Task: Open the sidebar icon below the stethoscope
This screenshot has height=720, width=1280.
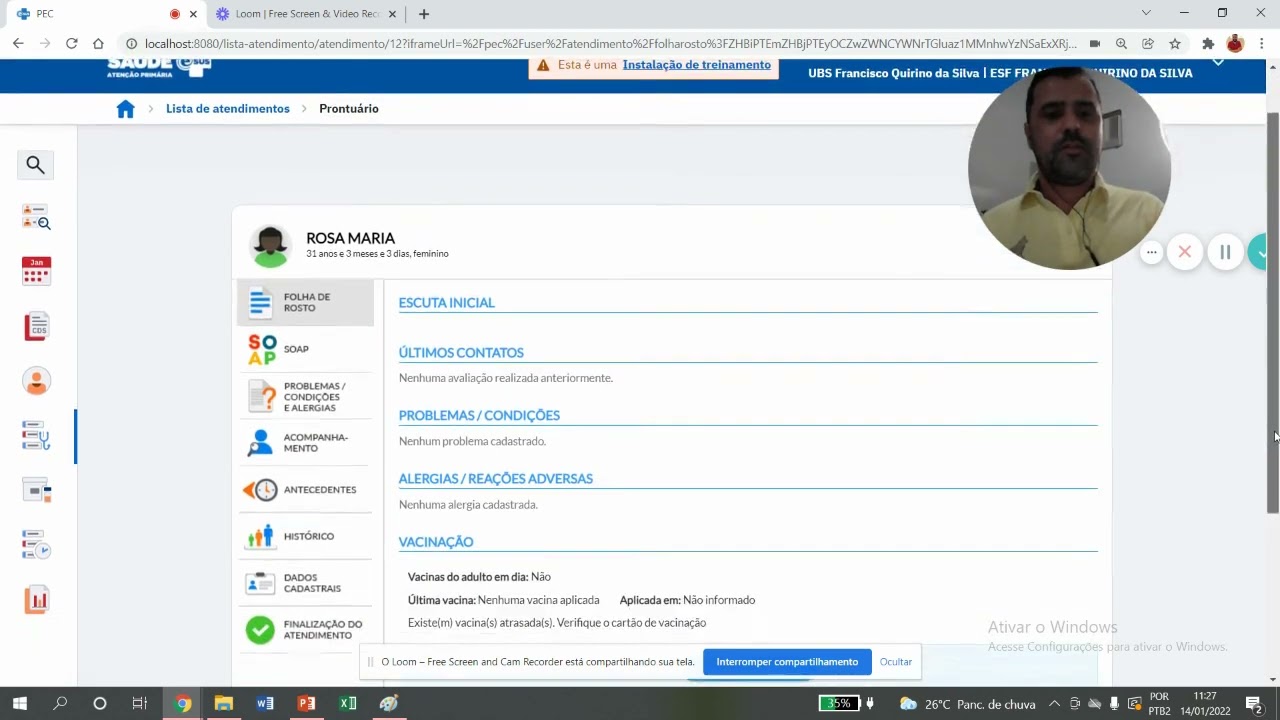Action: [x=36, y=490]
